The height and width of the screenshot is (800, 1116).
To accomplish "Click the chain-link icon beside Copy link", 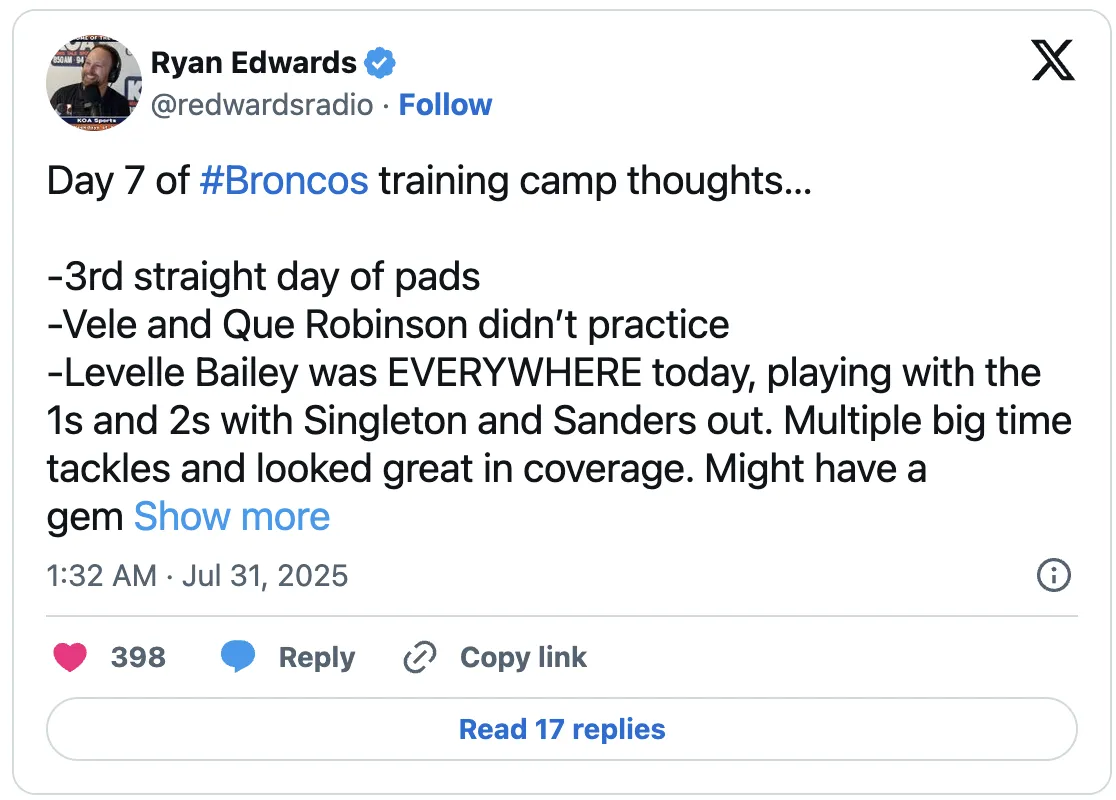I will [420, 656].
